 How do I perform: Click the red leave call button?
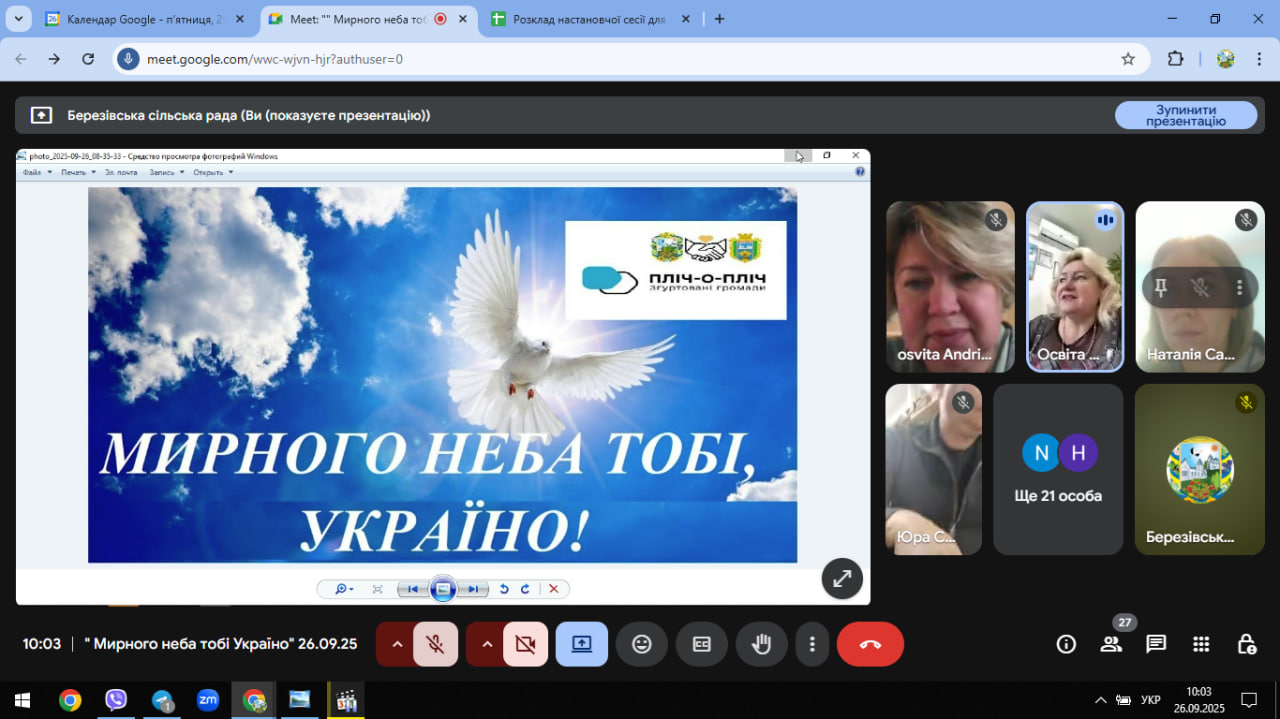[x=870, y=644]
